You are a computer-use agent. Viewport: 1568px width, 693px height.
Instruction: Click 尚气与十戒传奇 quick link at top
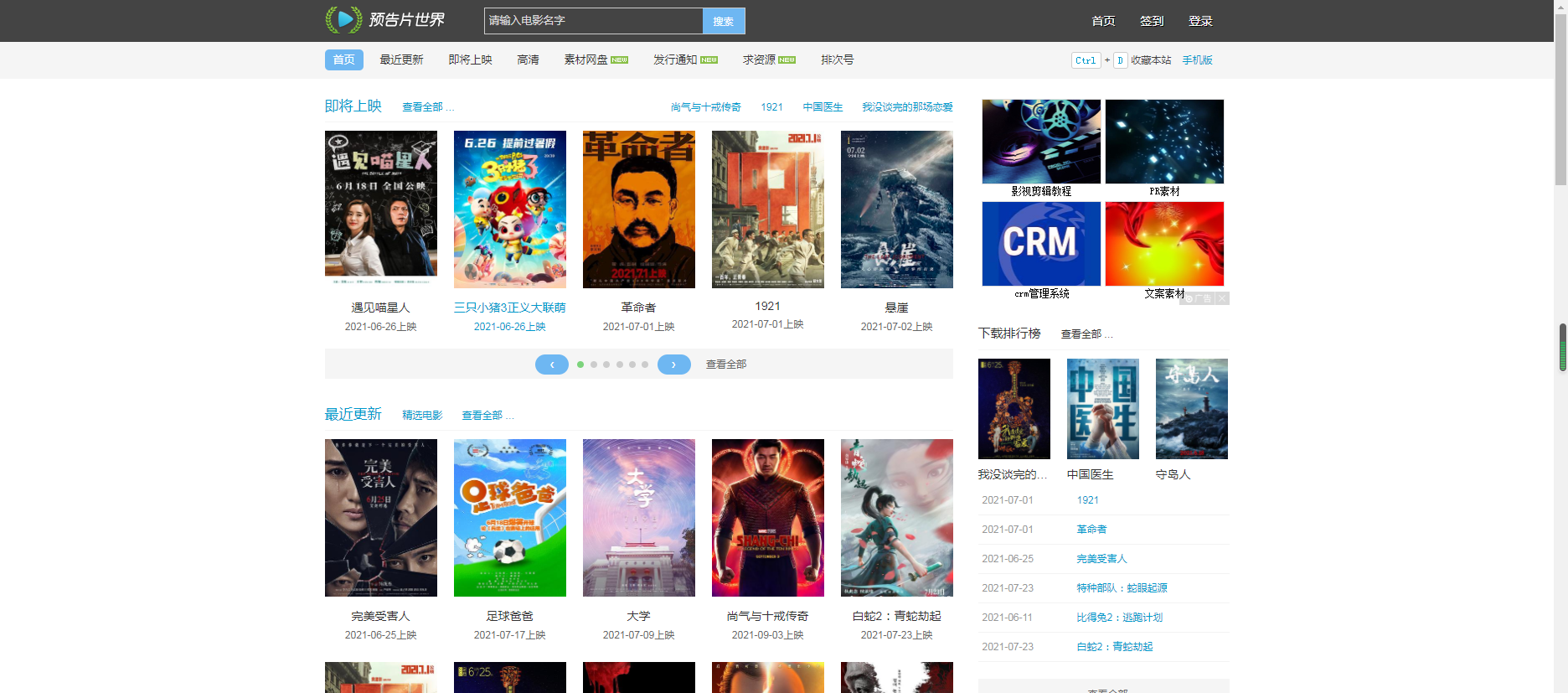pyautogui.click(x=705, y=107)
